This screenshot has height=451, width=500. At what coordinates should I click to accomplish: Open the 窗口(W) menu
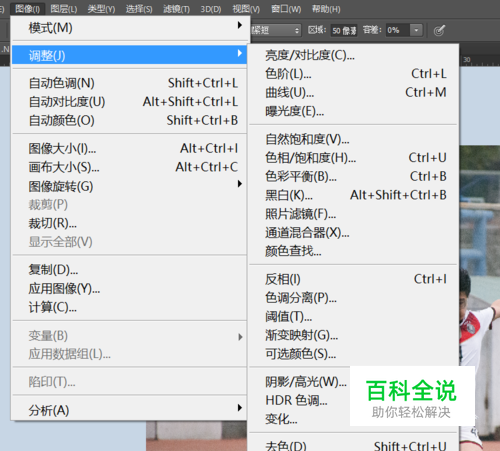[286, 9]
